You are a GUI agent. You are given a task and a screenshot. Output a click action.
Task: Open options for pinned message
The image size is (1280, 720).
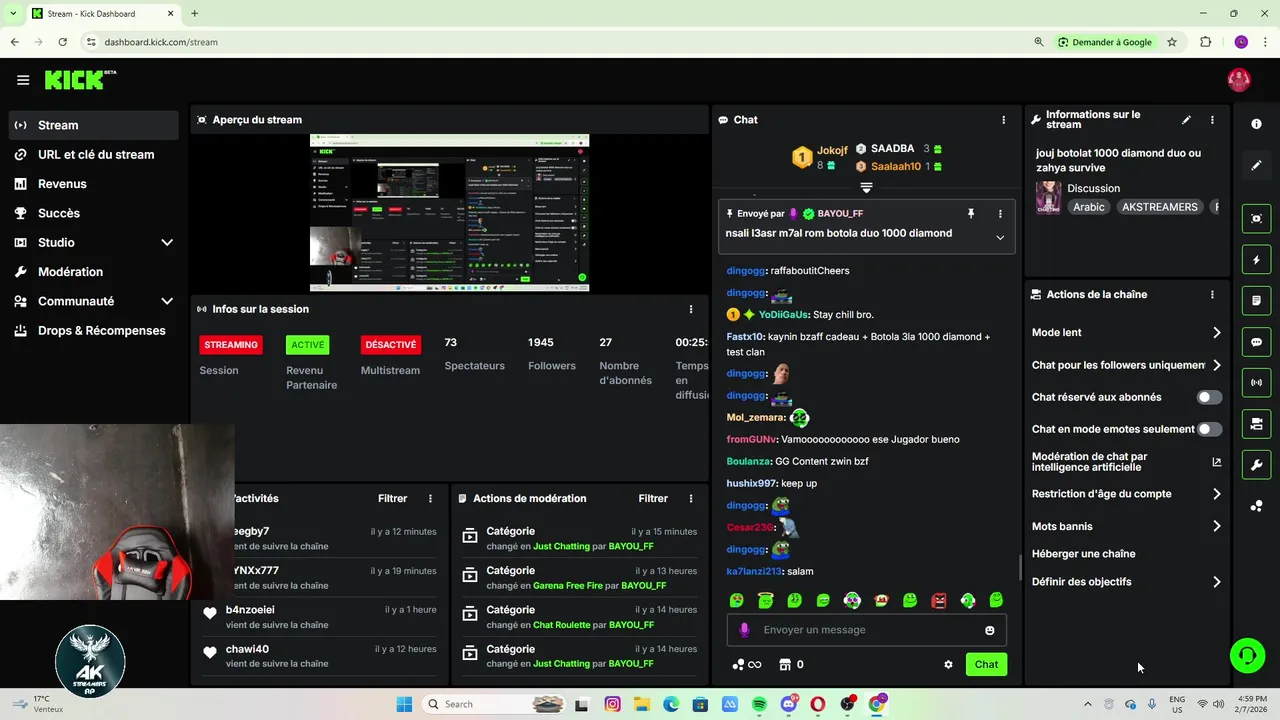[x=1000, y=214]
